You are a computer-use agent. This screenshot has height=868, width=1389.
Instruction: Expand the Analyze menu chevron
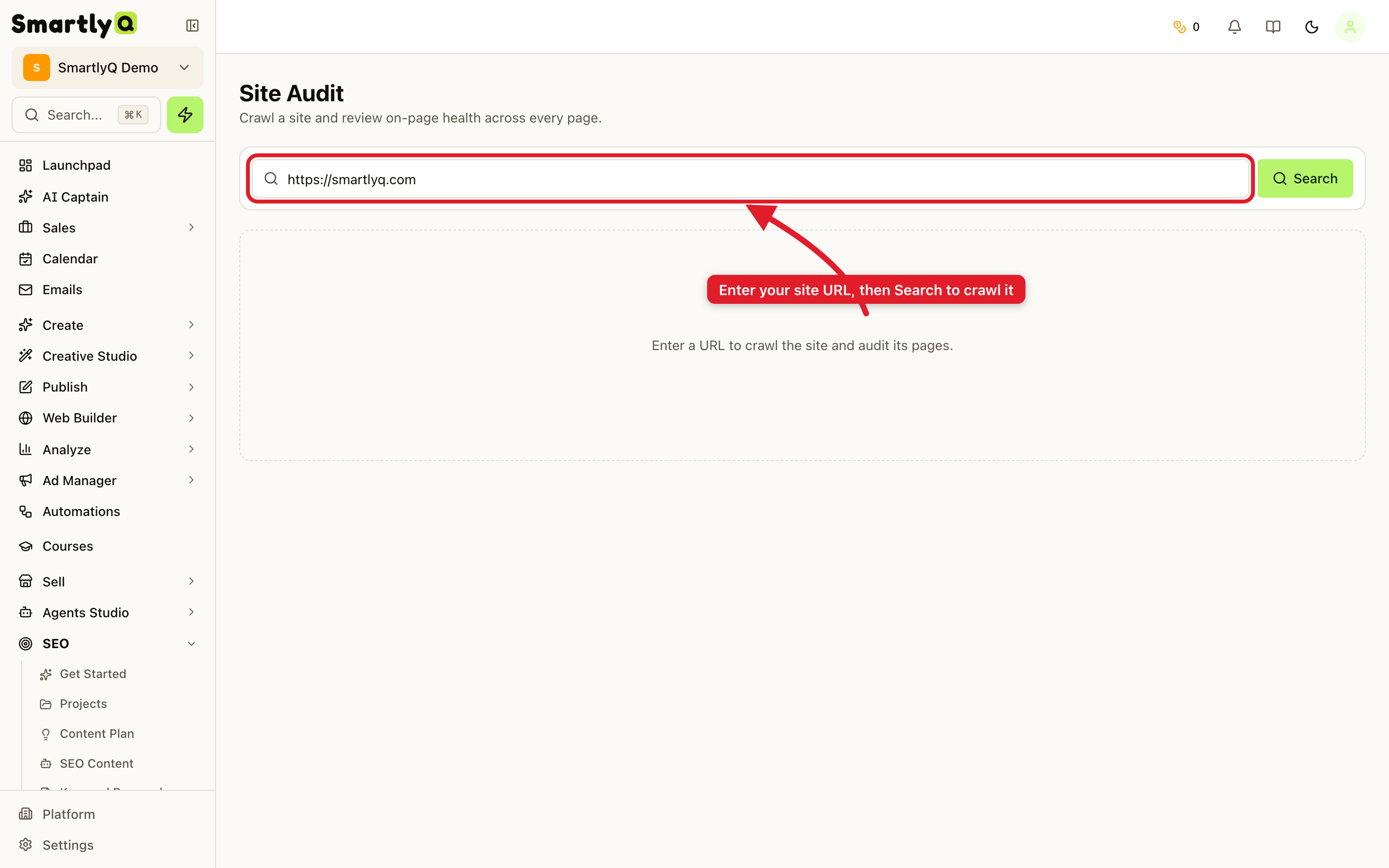coord(191,449)
